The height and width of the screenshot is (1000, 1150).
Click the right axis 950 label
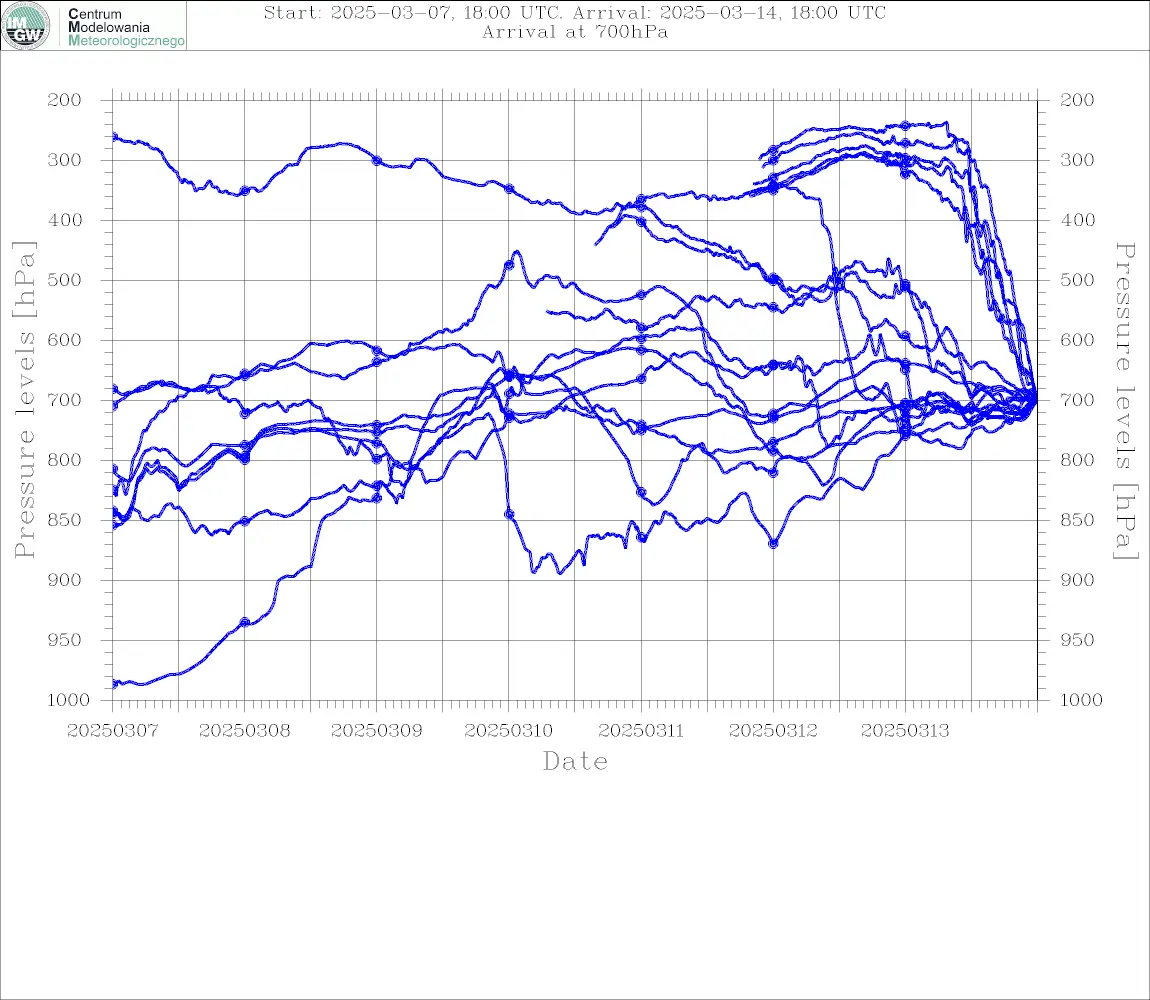(x=1077, y=640)
